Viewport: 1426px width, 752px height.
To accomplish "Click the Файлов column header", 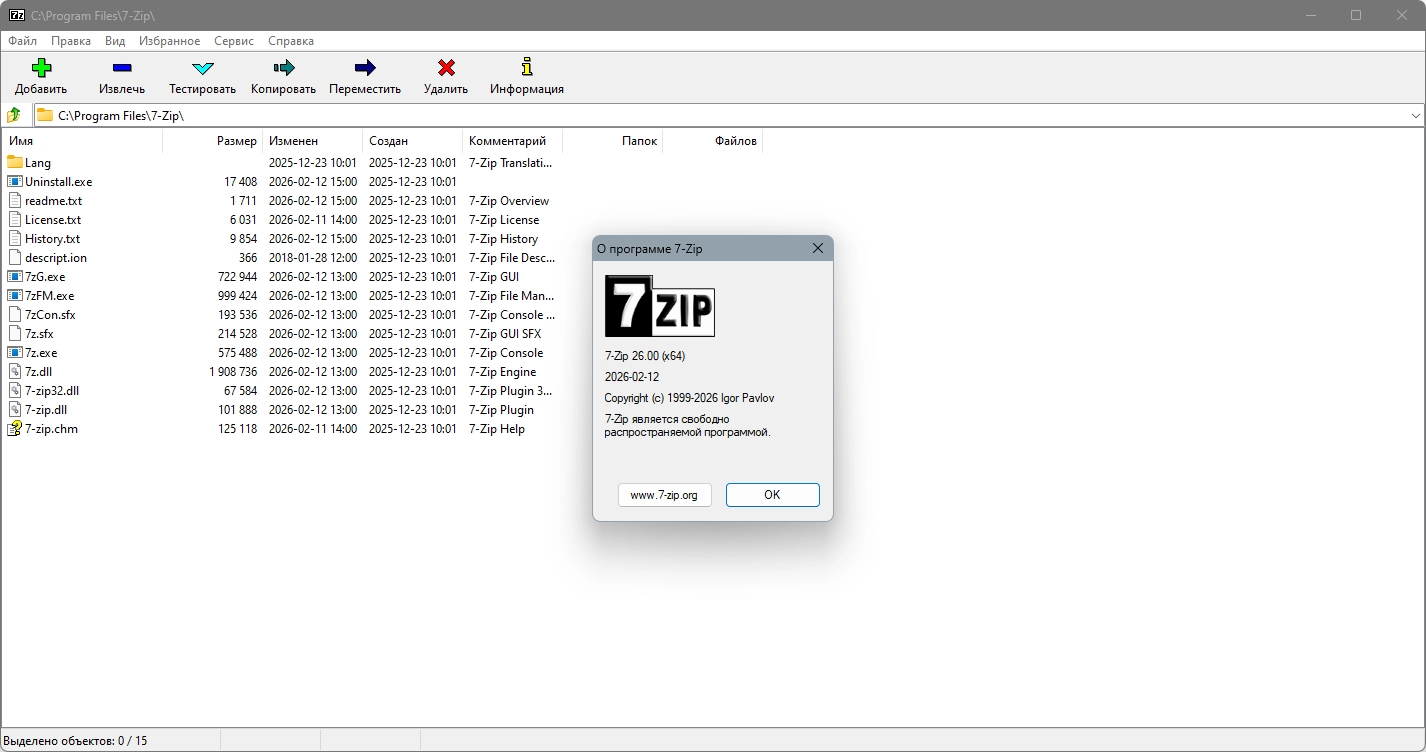I will (x=712, y=141).
